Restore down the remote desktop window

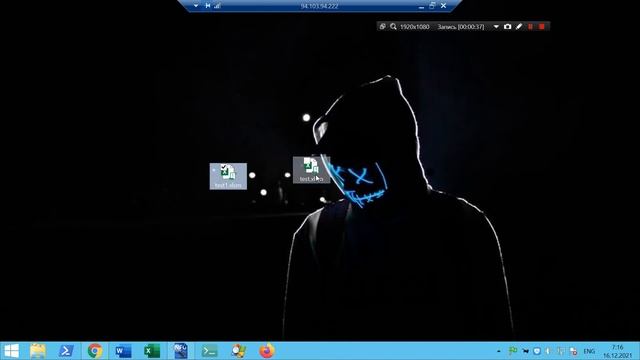click(x=432, y=6)
